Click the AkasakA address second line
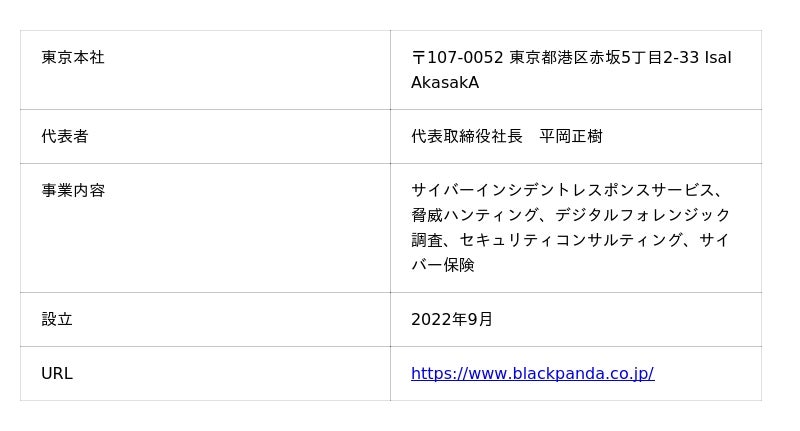This screenshot has height=431, width=800. point(445,83)
